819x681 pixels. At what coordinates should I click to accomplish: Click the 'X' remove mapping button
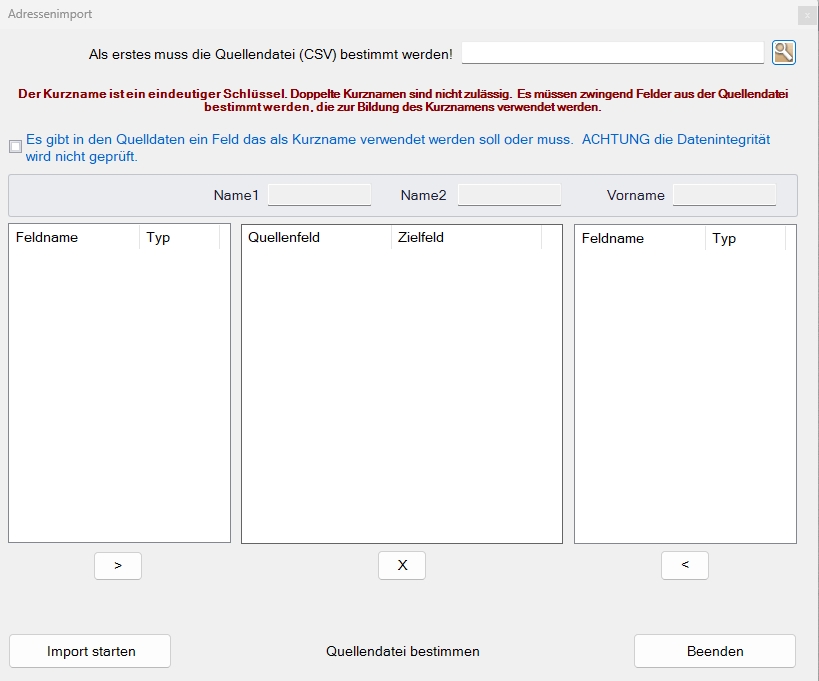click(x=402, y=566)
